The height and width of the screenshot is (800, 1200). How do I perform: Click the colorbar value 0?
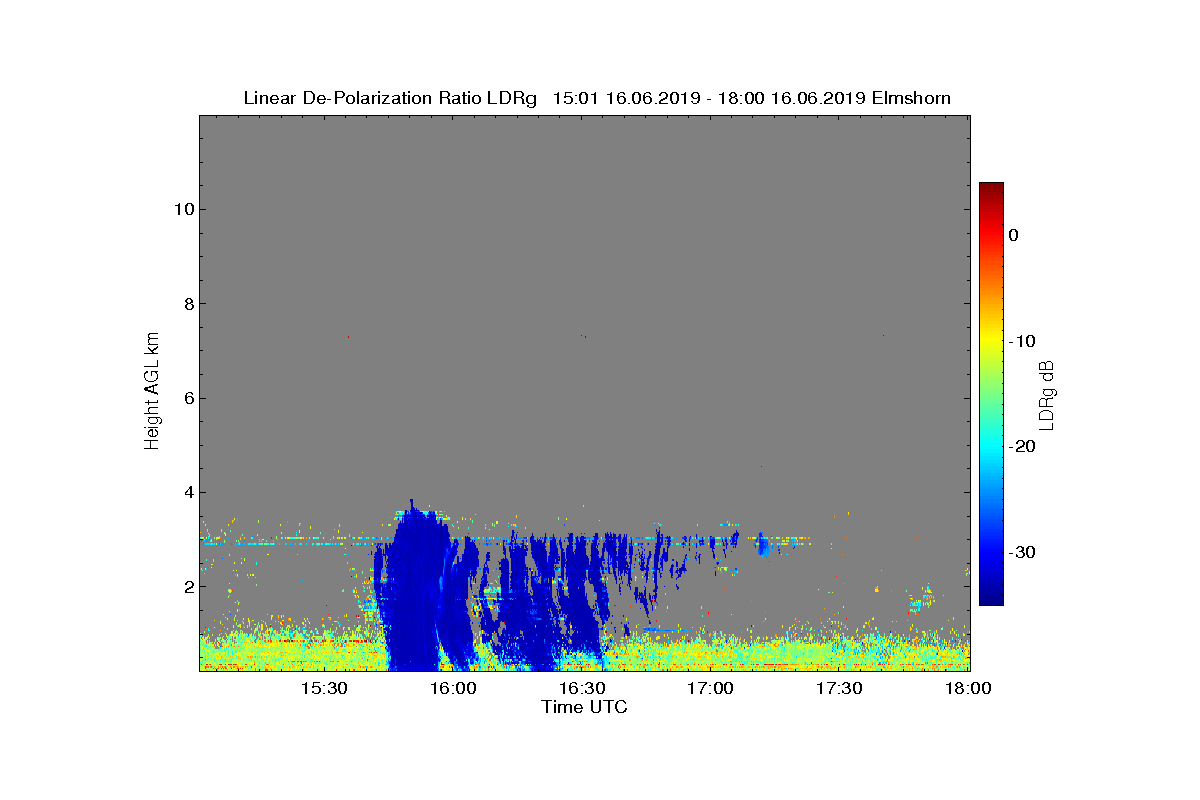point(1013,235)
